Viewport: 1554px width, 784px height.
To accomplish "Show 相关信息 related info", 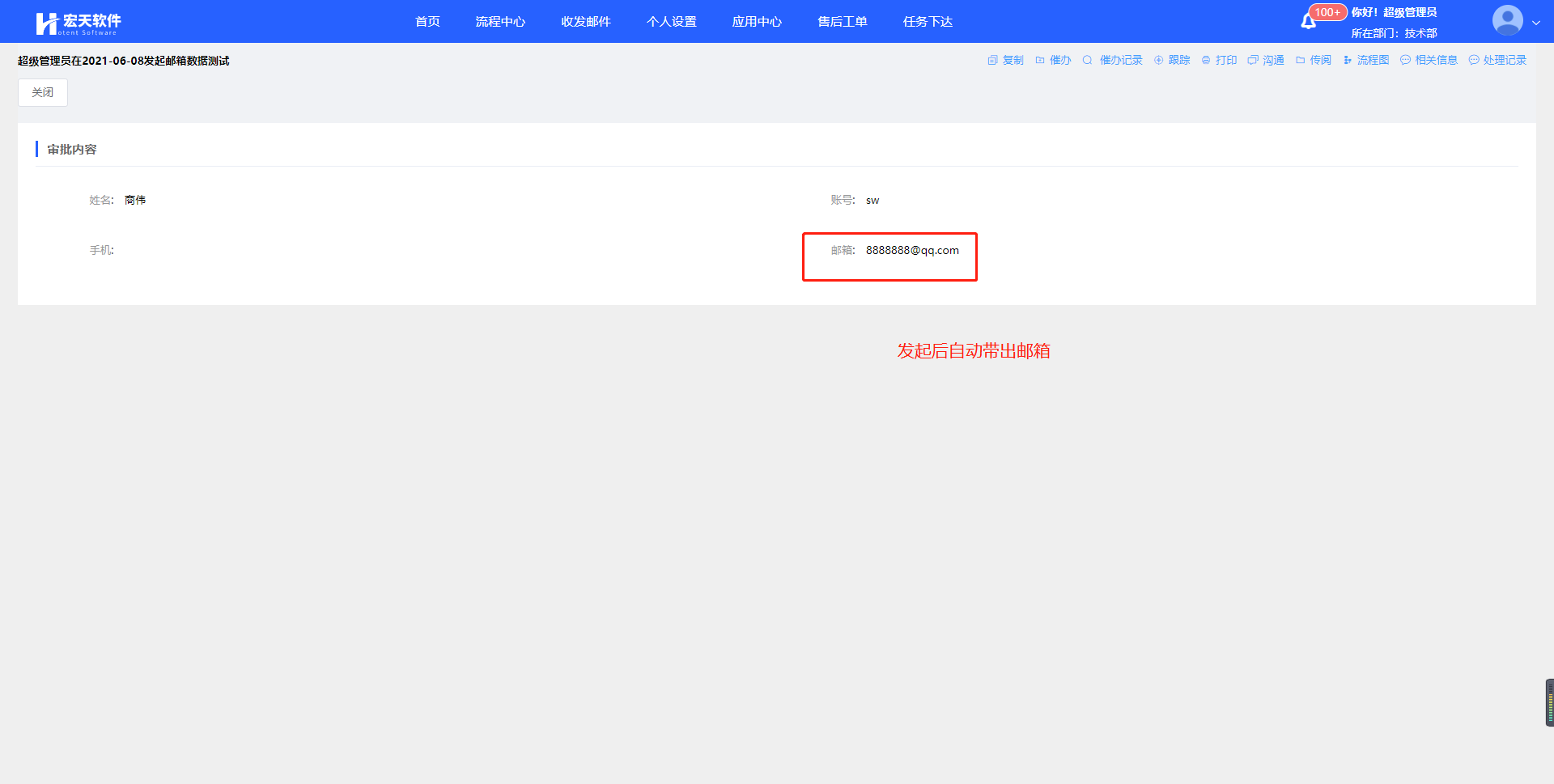I will (1429, 60).
